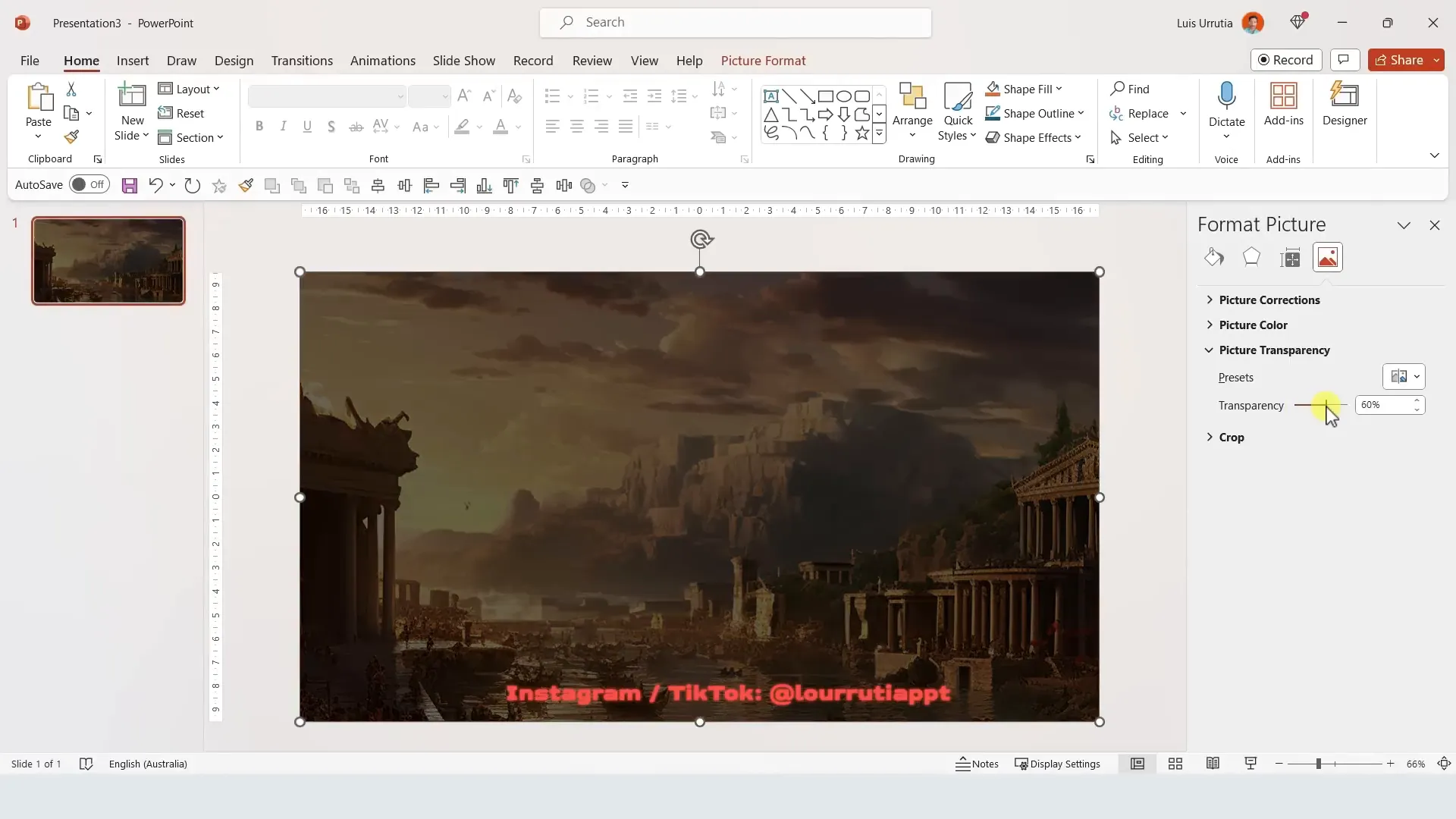The width and height of the screenshot is (1456, 819).
Task: Click Reset in Slides group
Action: [181, 113]
